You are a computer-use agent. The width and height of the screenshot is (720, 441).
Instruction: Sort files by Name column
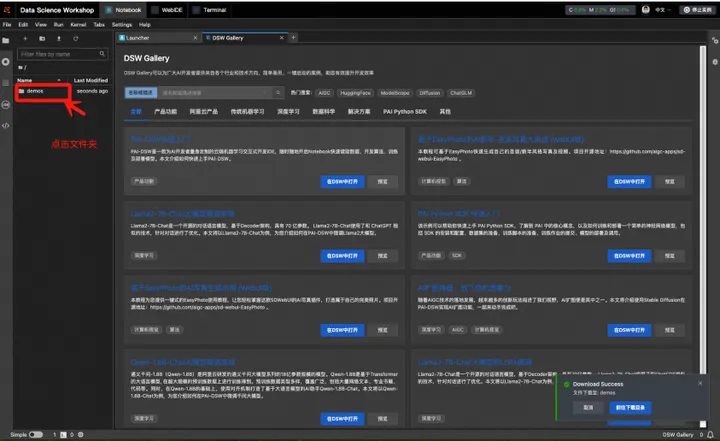39,80
